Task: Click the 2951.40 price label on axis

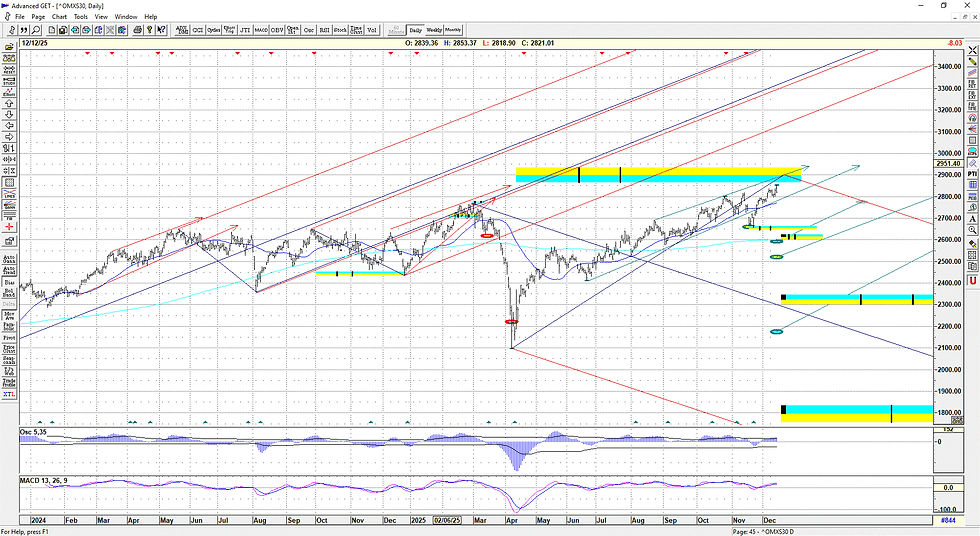Action: coord(948,164)
